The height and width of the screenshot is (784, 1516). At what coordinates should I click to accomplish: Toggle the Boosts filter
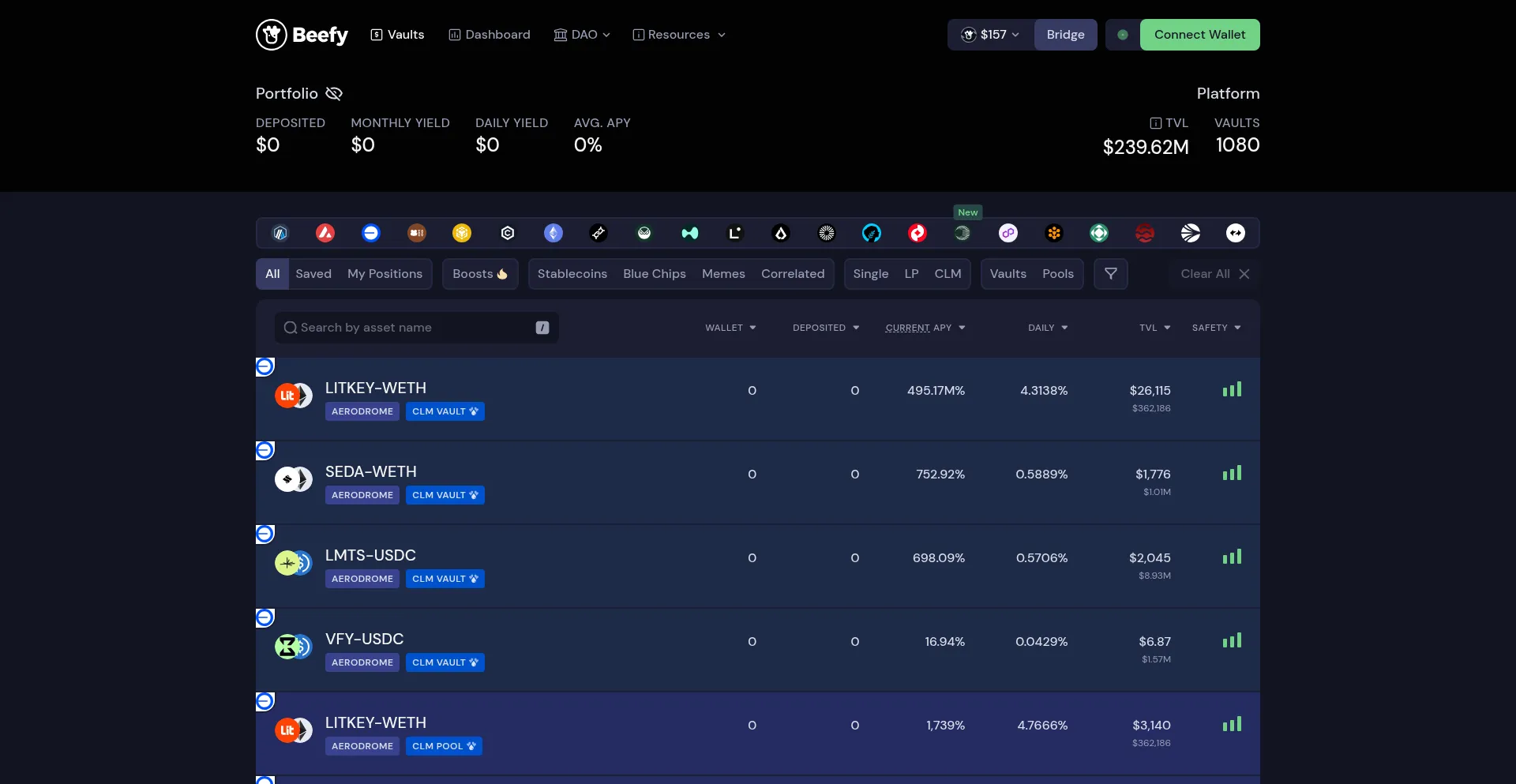(x=479, y=274)
